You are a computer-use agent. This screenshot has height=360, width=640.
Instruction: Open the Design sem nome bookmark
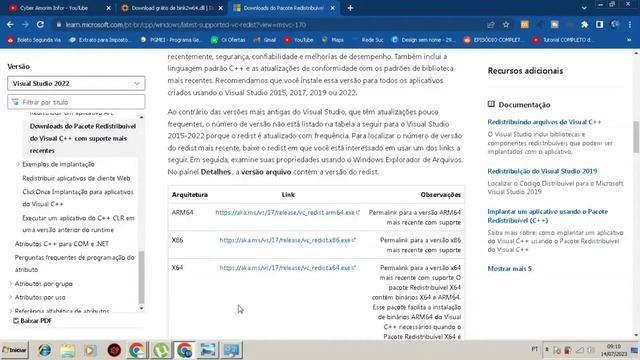(x=423, y=40)
